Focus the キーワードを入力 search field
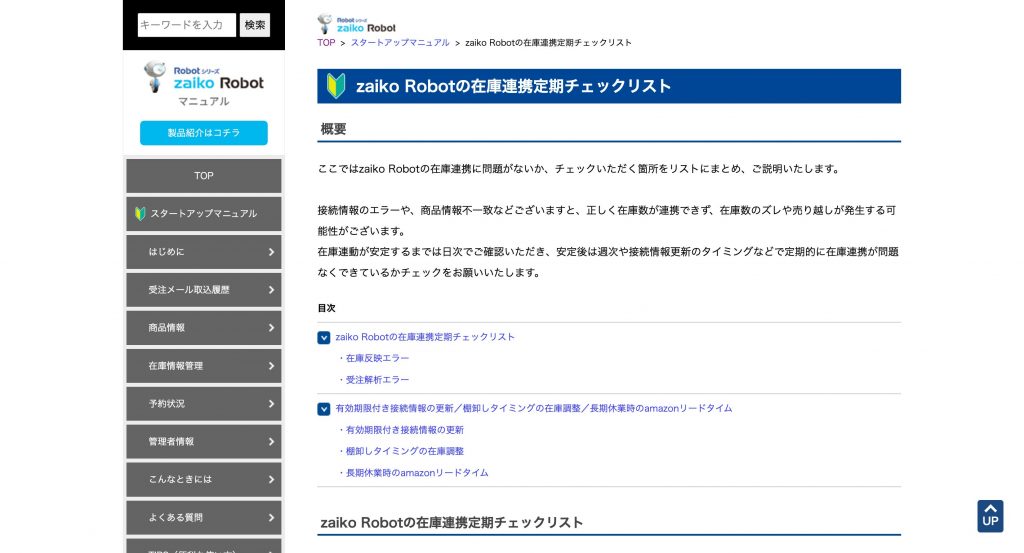This screenshot has width=1024, height=553. (187, 25)
